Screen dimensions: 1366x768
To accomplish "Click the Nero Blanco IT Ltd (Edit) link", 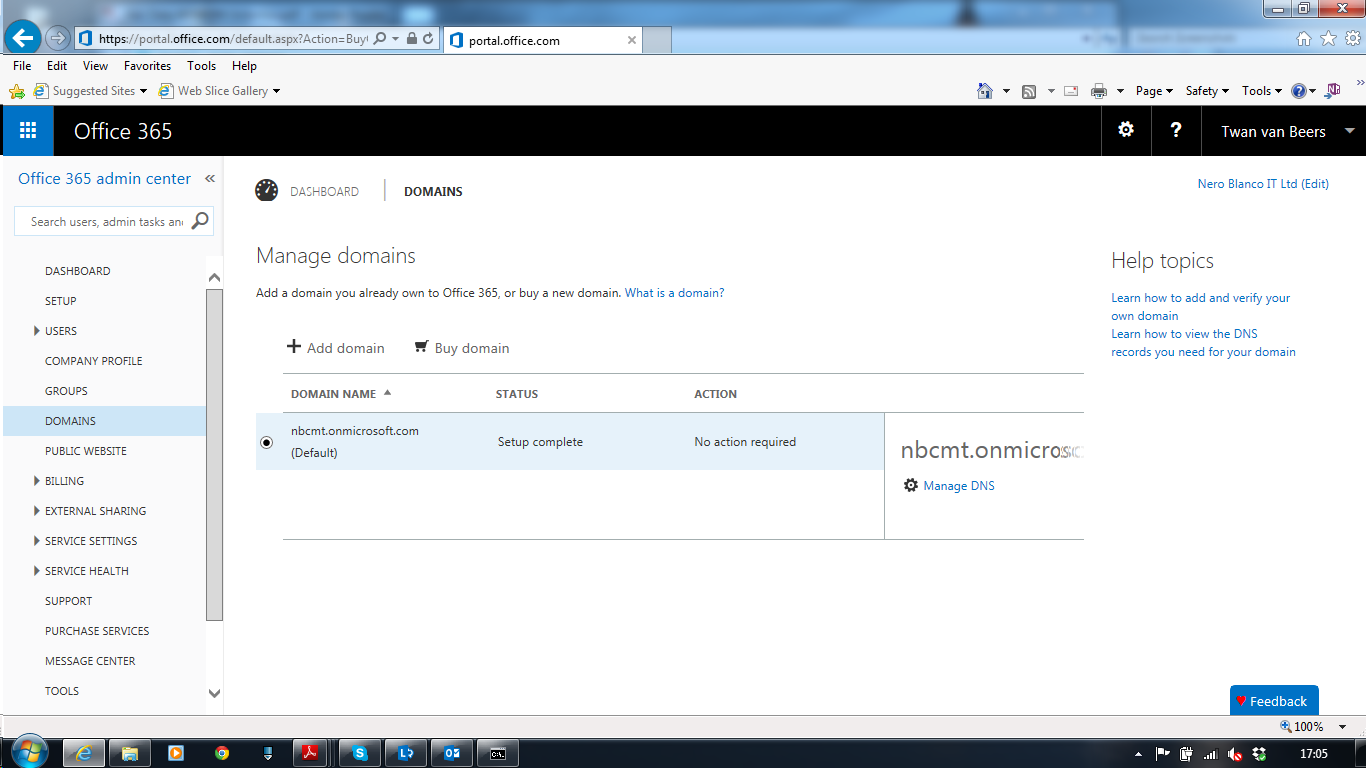I will [1263, 184].
